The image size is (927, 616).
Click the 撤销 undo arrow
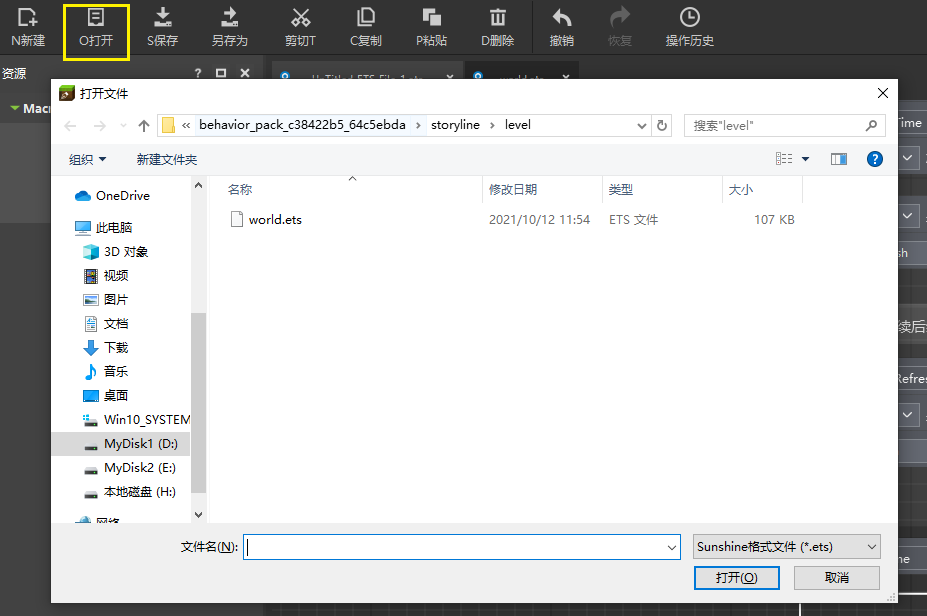click(x=562, y=18)
